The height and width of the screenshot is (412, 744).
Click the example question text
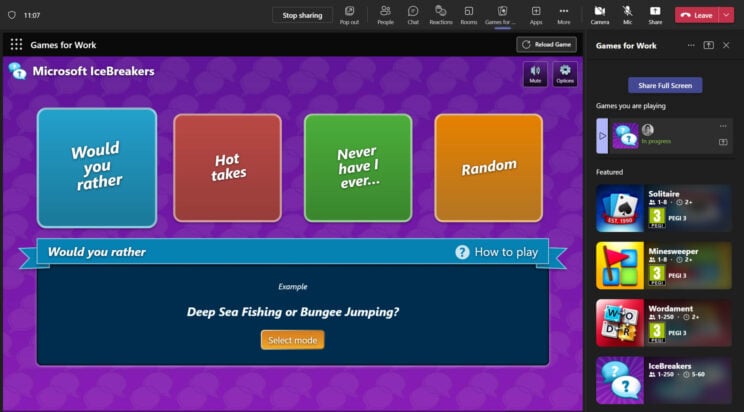click(x=293, y=312)
